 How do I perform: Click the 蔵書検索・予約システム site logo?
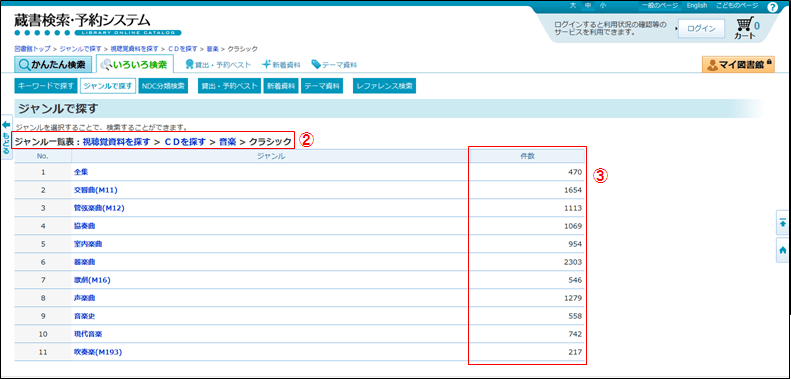[x=97, y=23]
